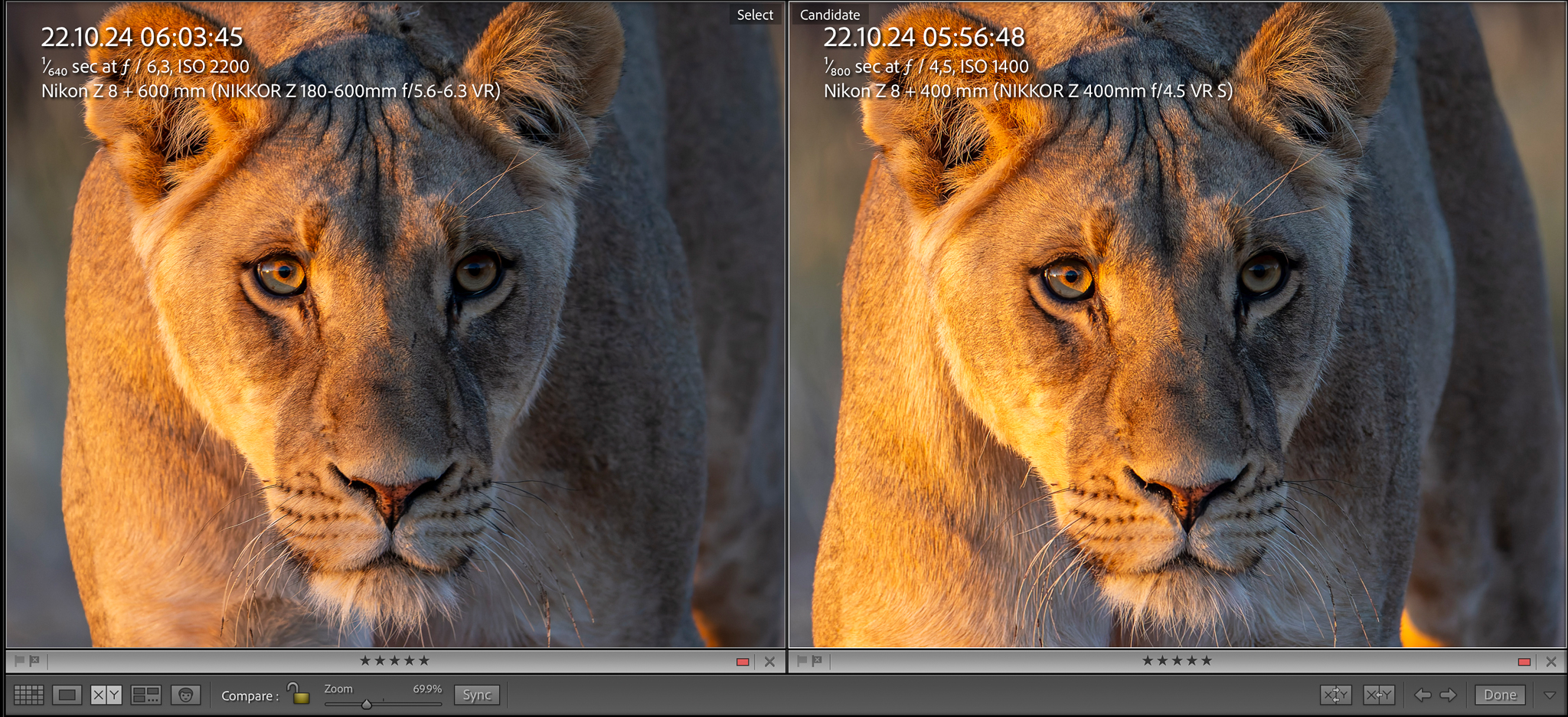The height and width of the screenshot is (717, 1568).
Task: Deselect the Select photo with X
Action: point(769,661)
